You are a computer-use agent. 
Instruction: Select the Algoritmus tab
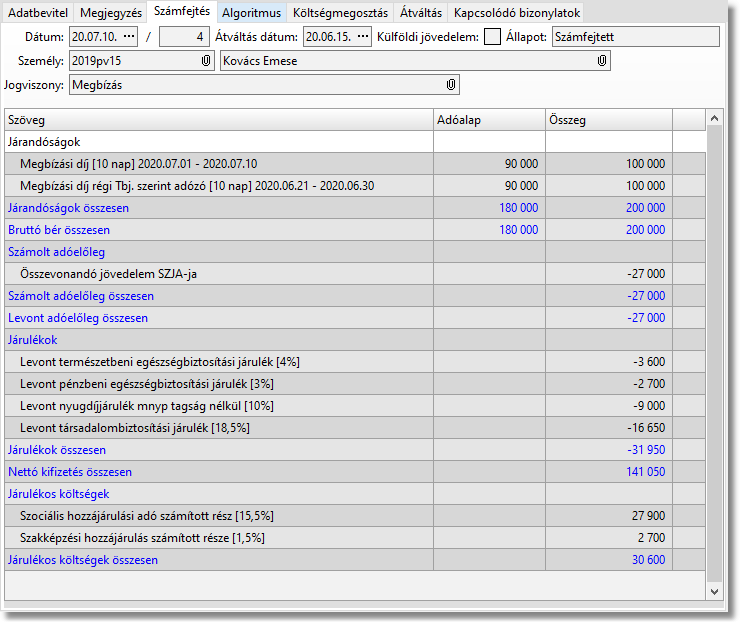(251, 13)
